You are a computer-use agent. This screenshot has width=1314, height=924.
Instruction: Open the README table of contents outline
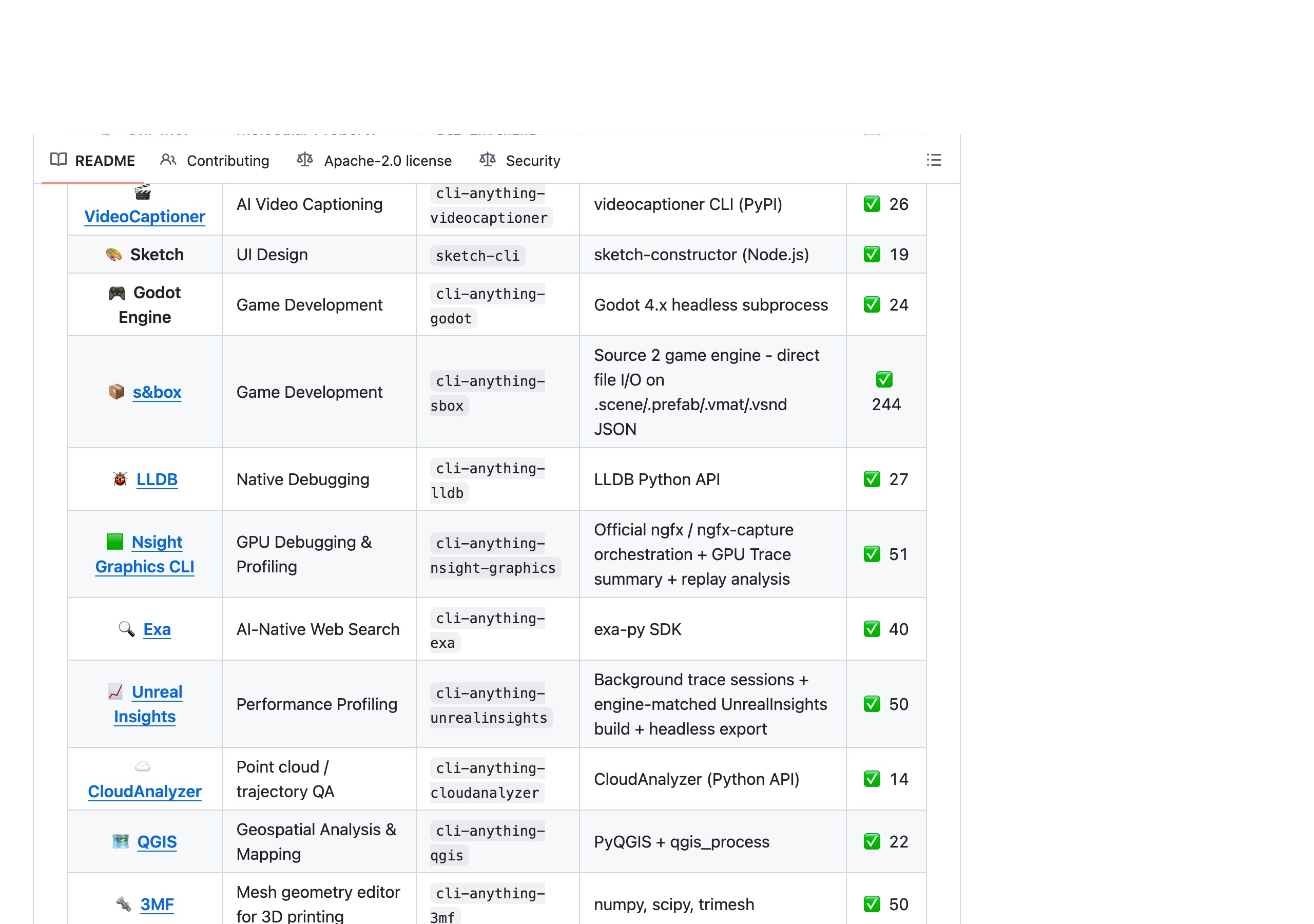point(934,160)
